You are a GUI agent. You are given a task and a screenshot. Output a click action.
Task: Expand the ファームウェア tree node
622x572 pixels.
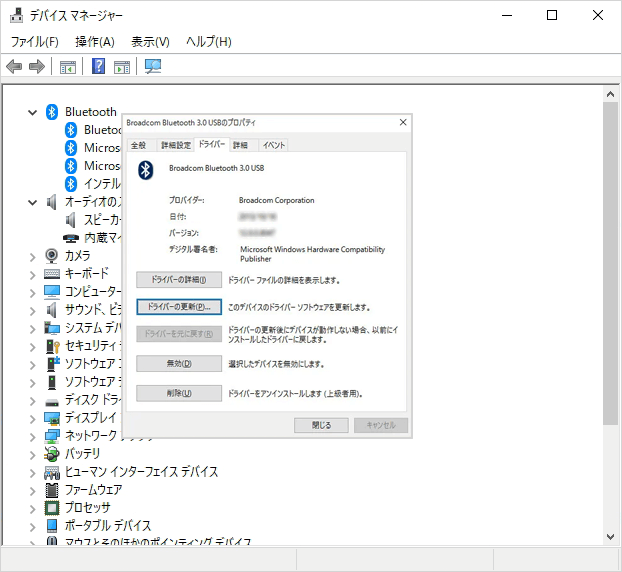point(33,491)
